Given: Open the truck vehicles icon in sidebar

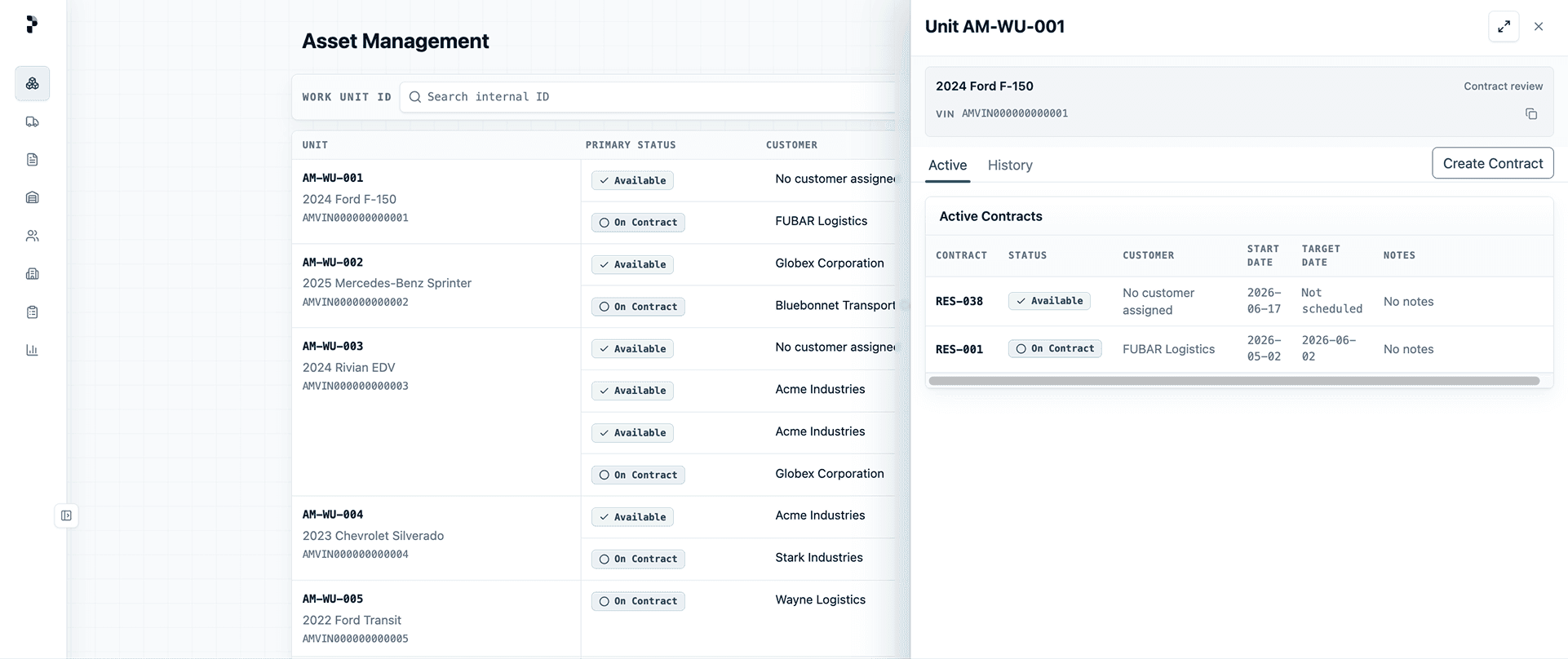Looking at the screenshot, I should [33, 122].
